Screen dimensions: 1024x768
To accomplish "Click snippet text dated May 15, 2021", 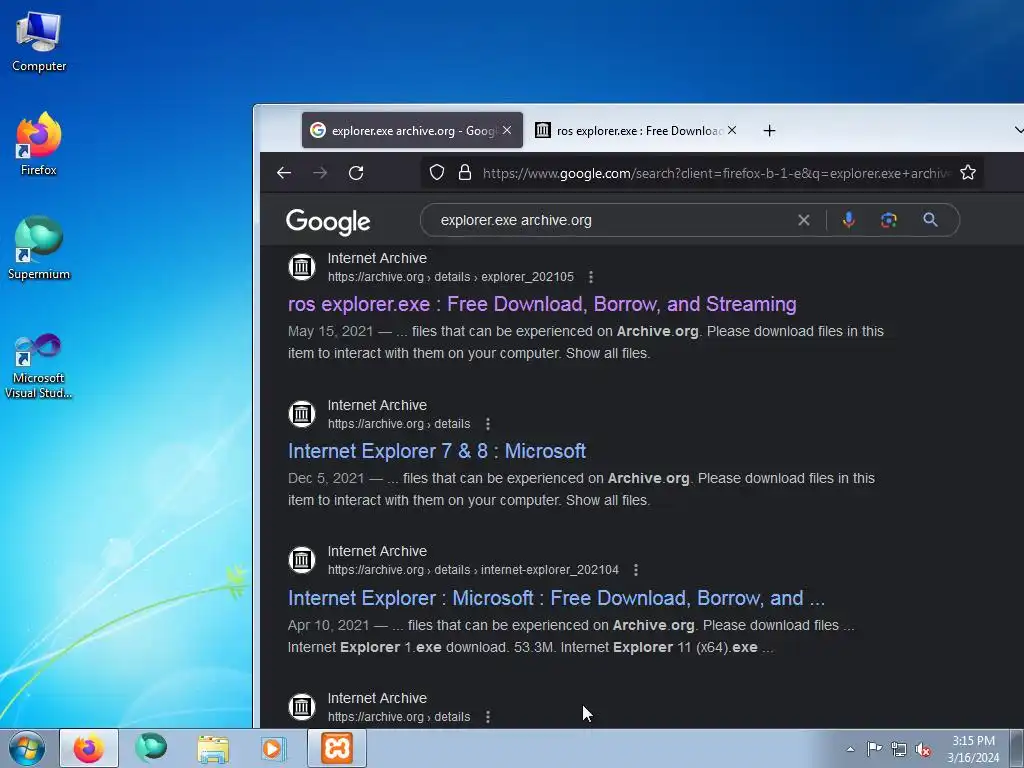I will [586, 342].
